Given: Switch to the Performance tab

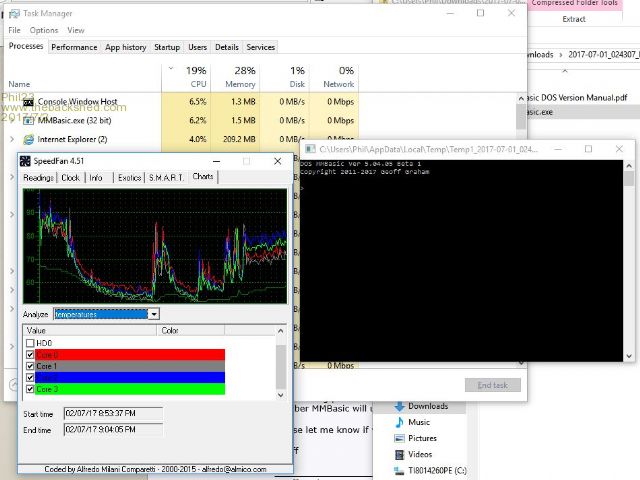Looking at the screenshot, I should tap(74, 47).
